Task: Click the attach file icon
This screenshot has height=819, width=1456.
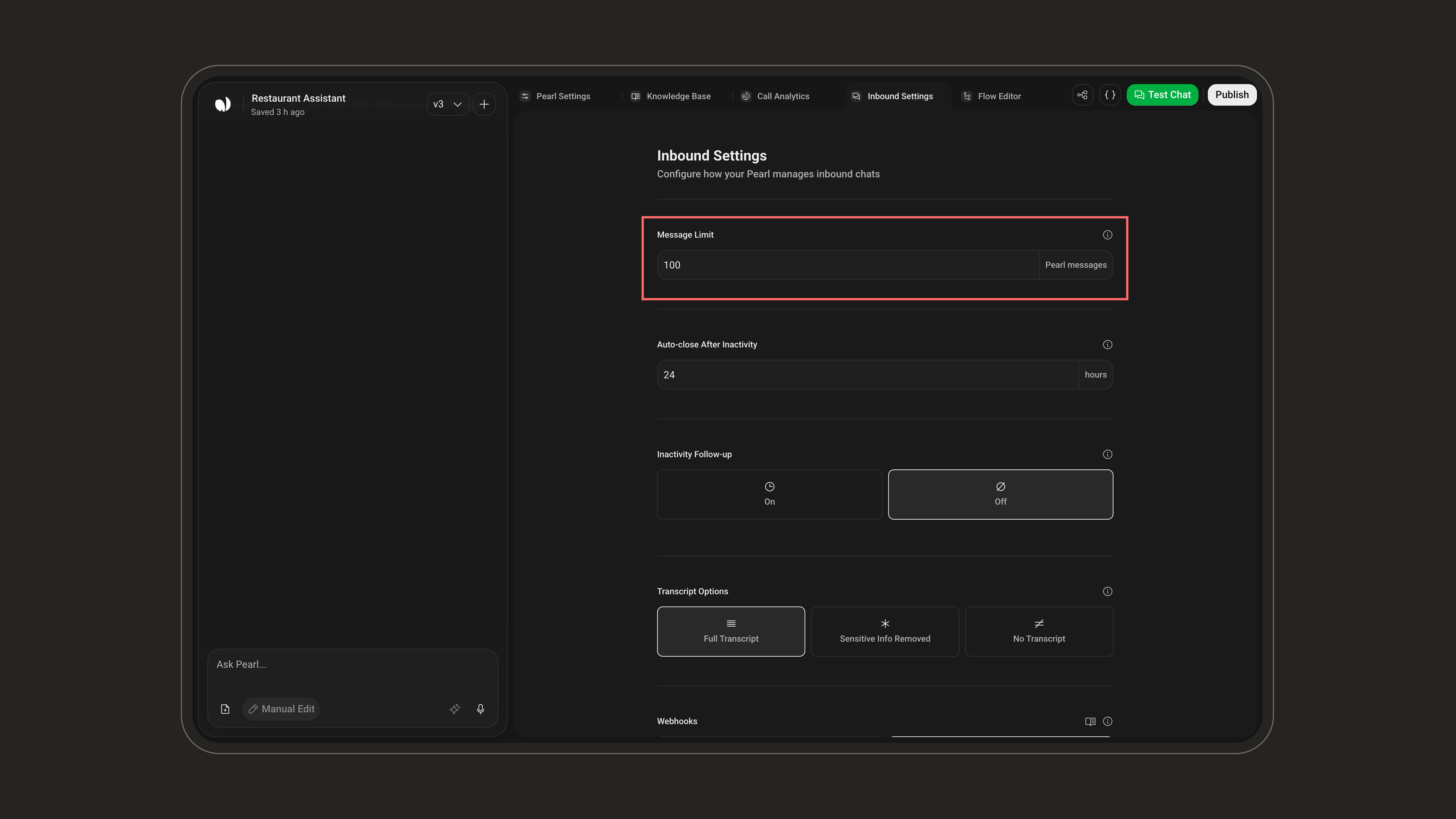Action: coord(225,709)
